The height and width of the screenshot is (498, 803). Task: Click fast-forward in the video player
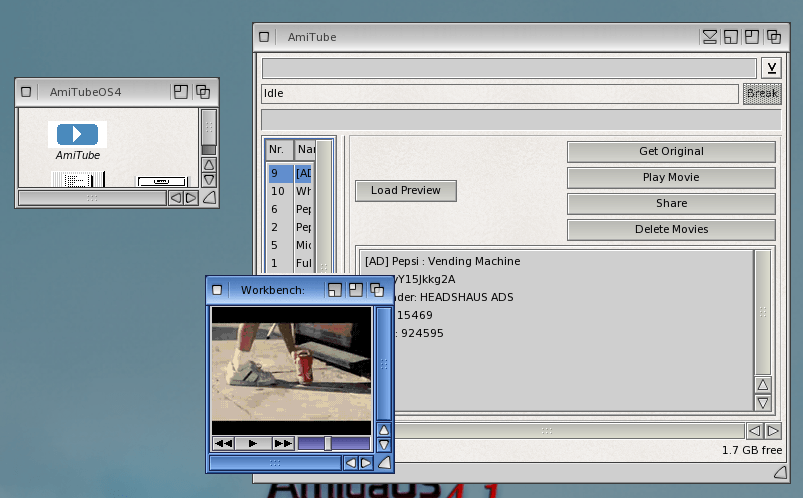pyautogui.click(x=283, y=443)
